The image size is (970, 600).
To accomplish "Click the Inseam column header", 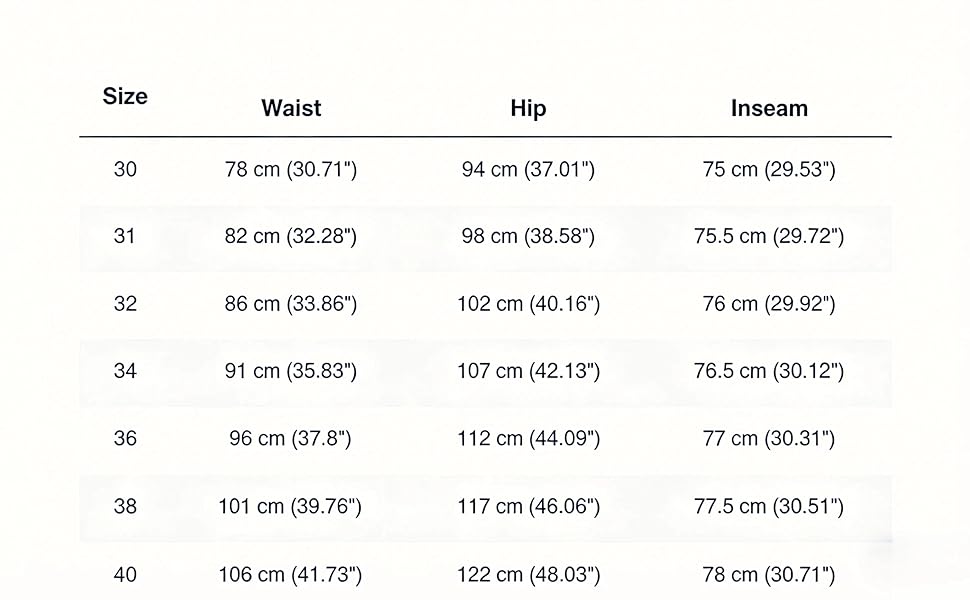I will click(x=769, y=108).
